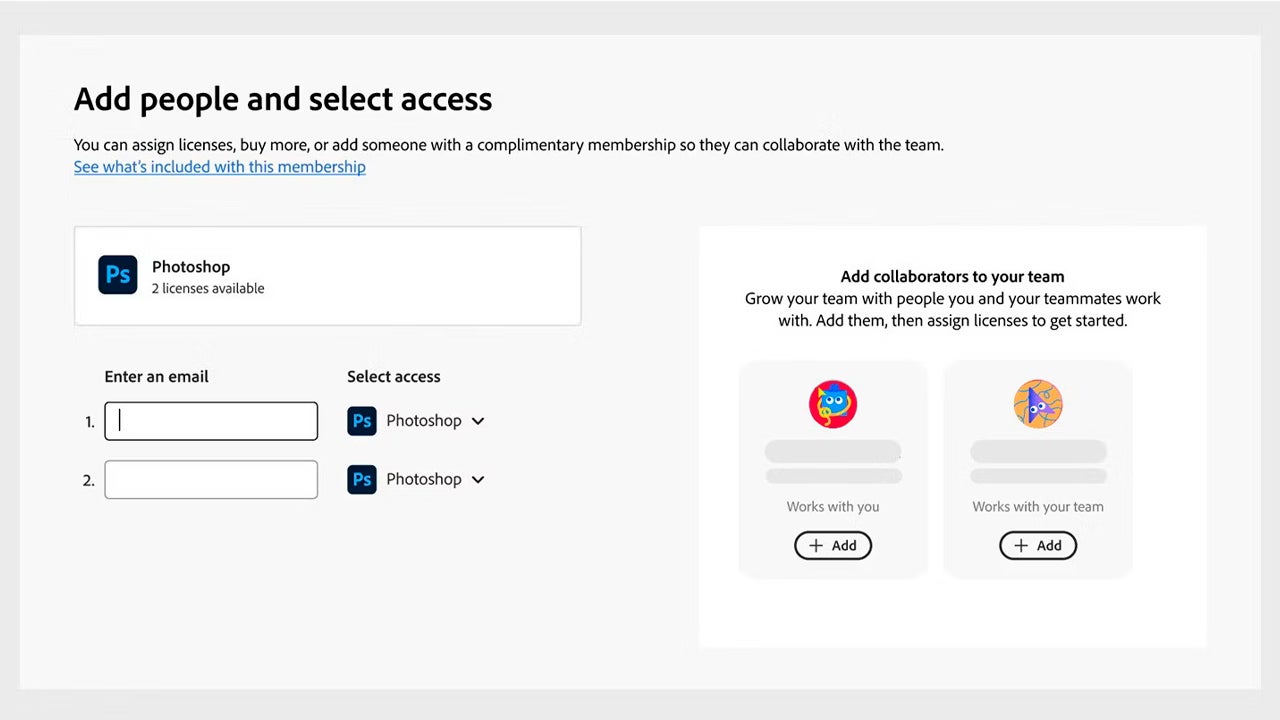
Task: Click the Works with you collaborator card
Action: pos(833,468)
